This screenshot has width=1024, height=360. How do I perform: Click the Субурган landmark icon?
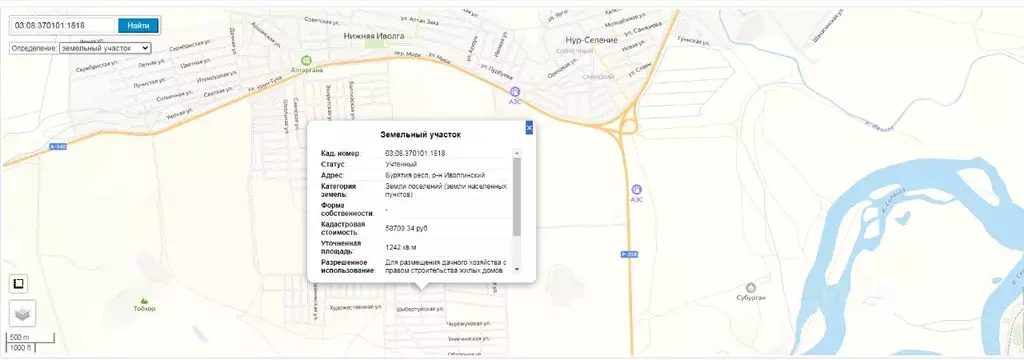coord(750,287)
